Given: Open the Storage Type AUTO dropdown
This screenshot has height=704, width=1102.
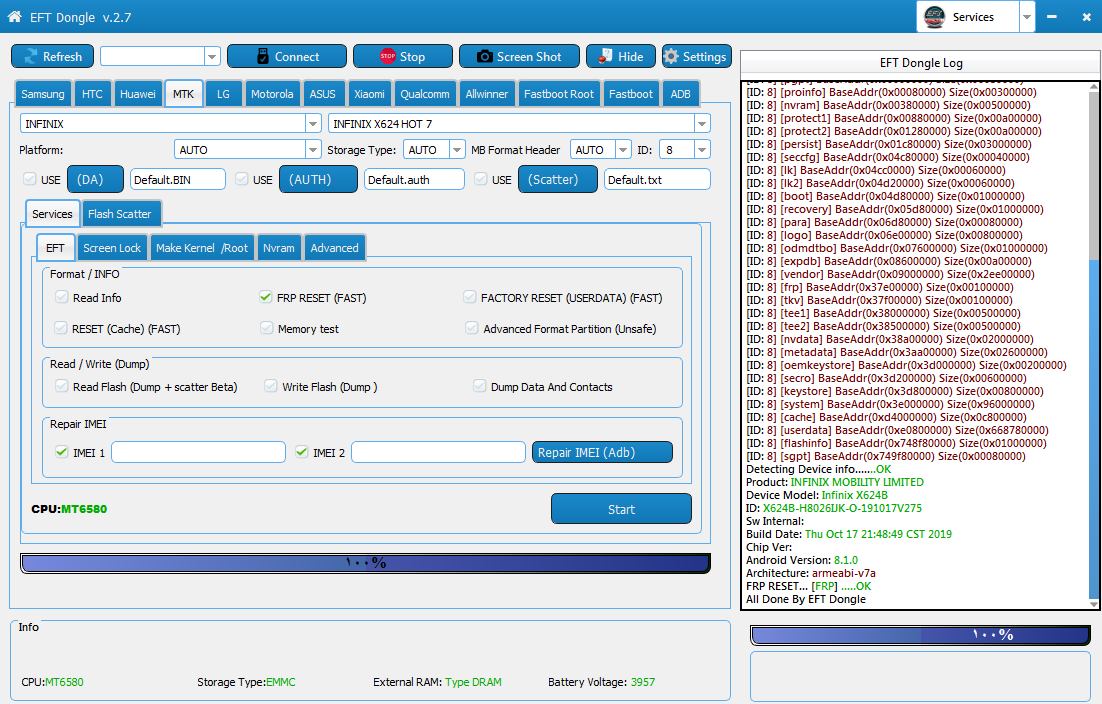Looking at the screenshot, I should pos(457,150).
